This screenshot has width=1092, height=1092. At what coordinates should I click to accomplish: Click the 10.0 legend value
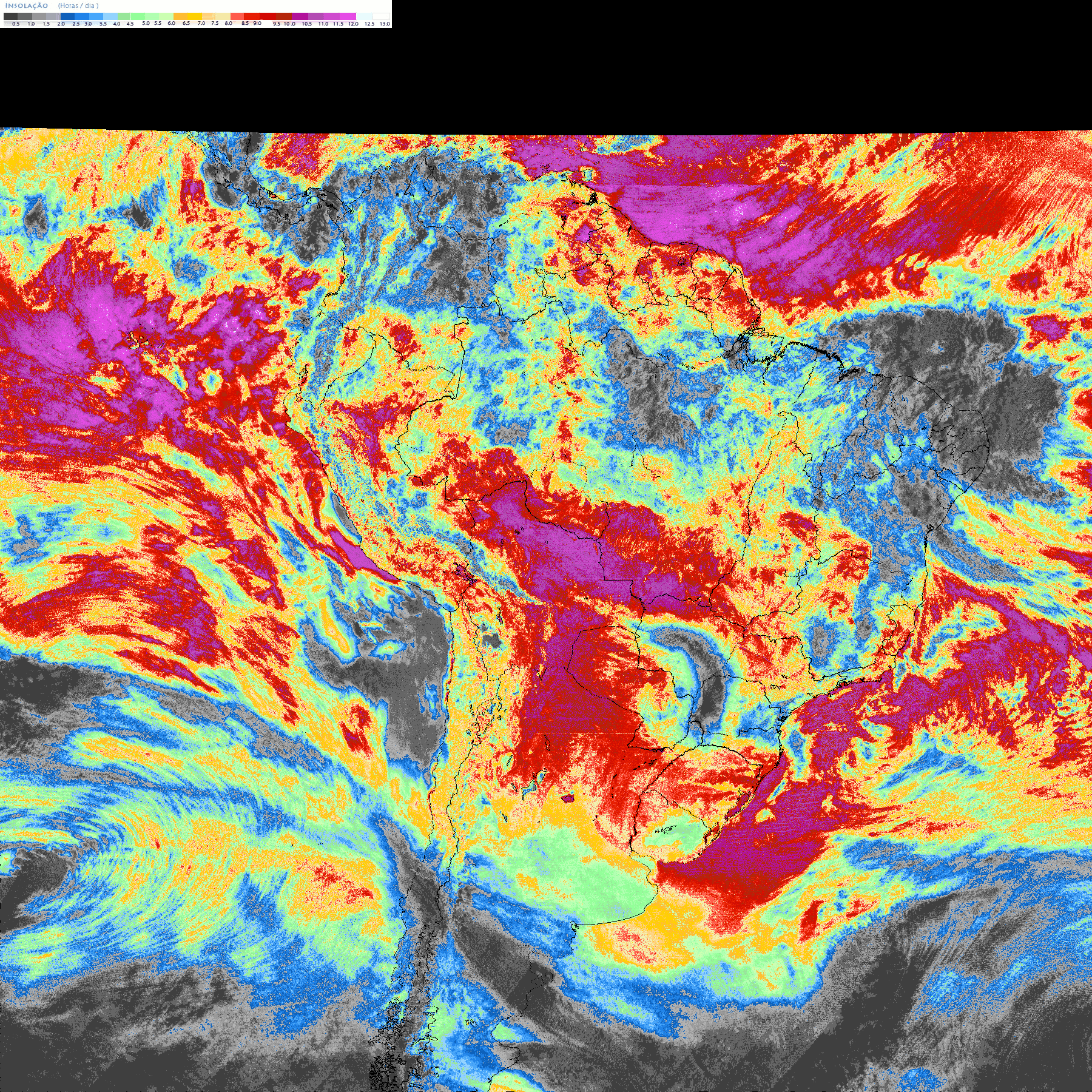click(289, 24)
